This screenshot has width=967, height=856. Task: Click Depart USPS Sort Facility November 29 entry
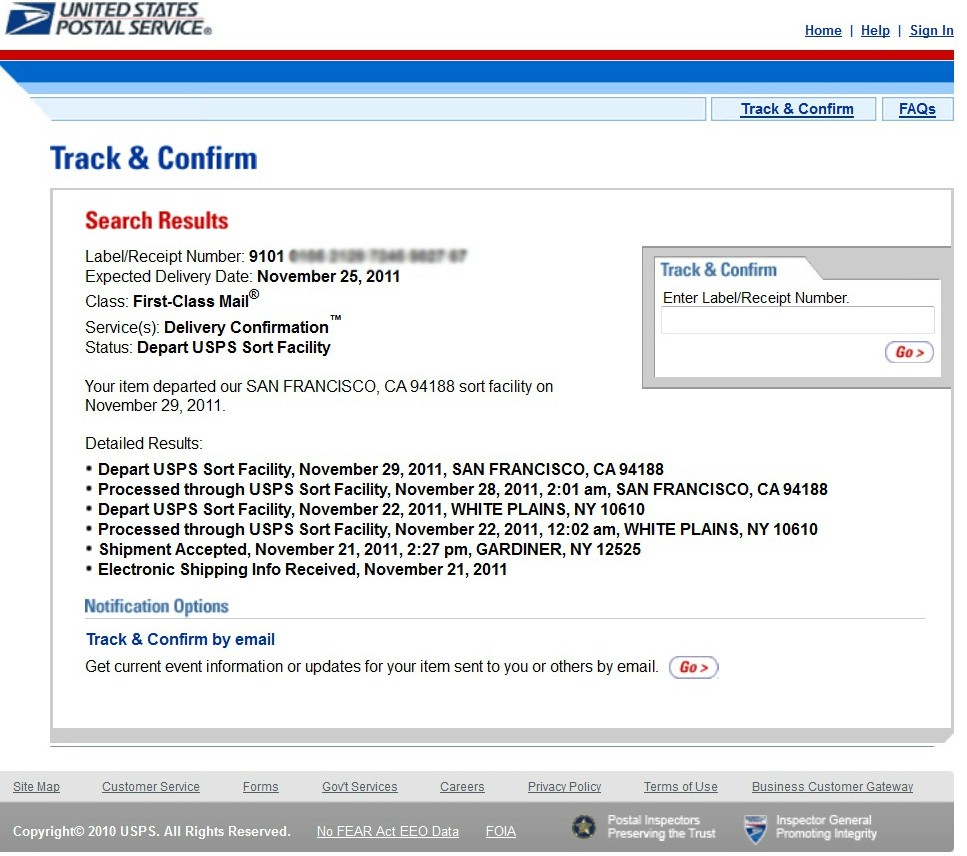click(x=381, y=469)
